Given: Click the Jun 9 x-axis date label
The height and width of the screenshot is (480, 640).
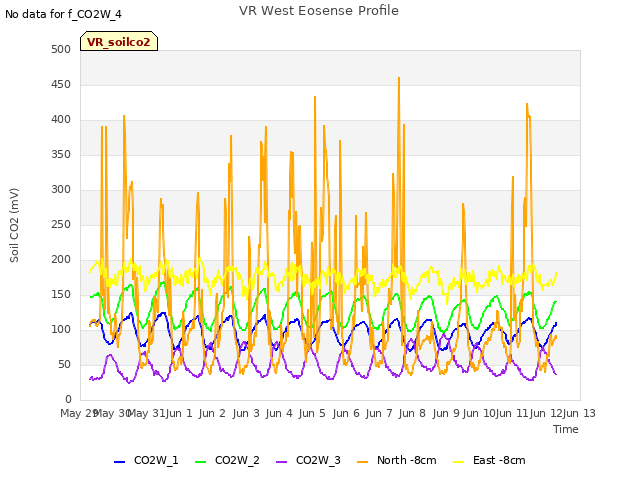Looking at the screenshot, I should click(446, 413).
